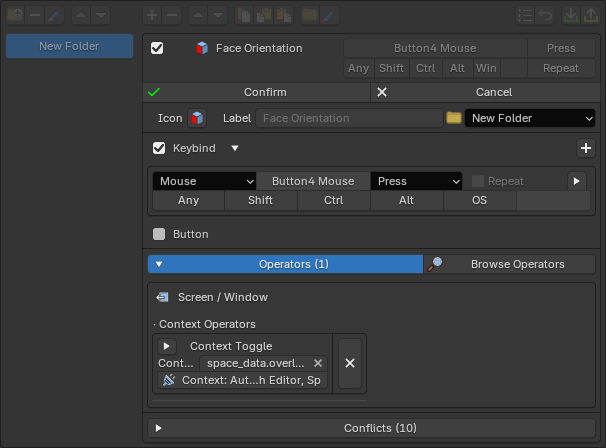Click the move-to-folder icon in toolbar

coord(310,15)
